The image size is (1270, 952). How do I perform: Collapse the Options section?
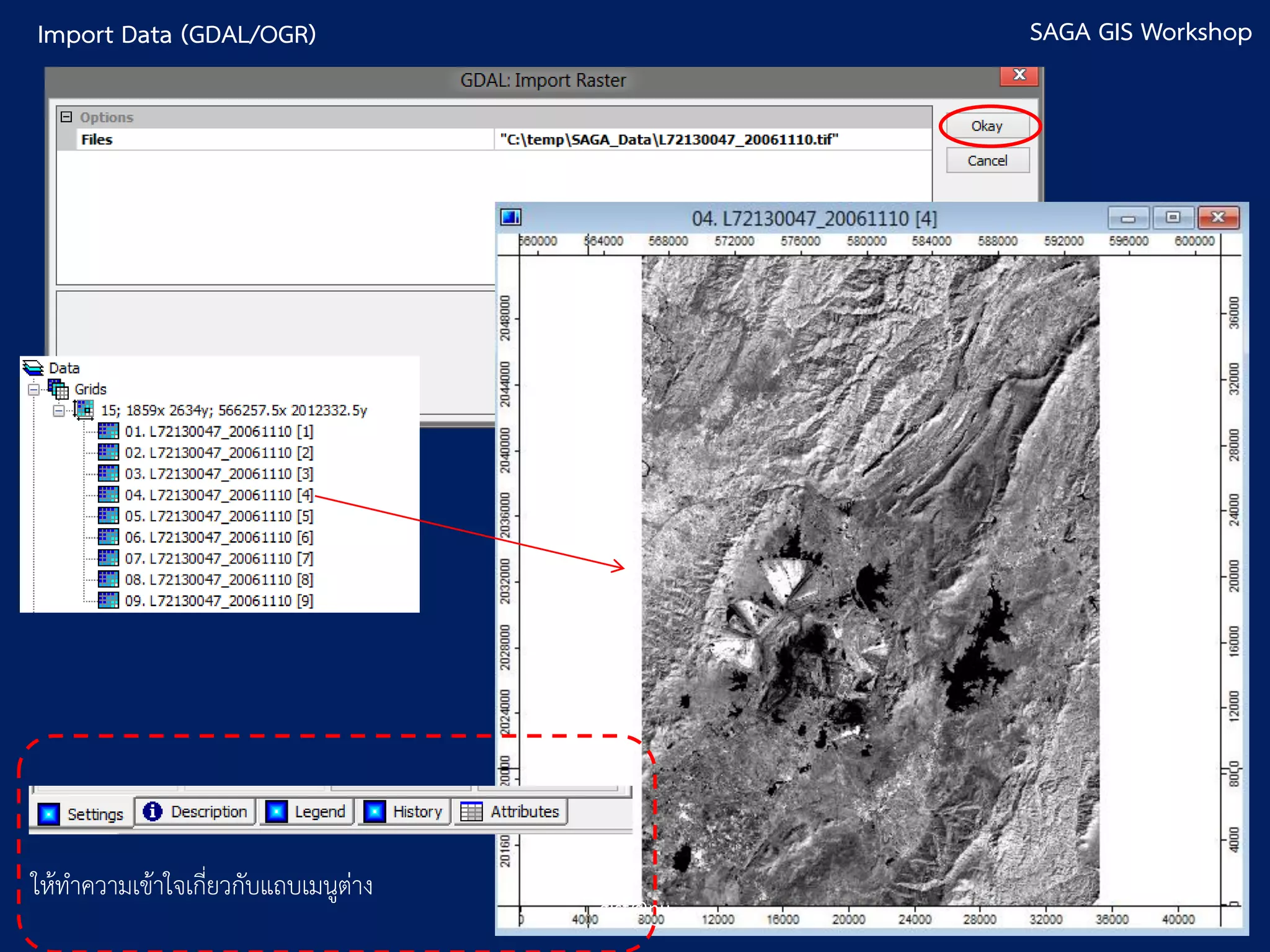click(x=66, y=117)
